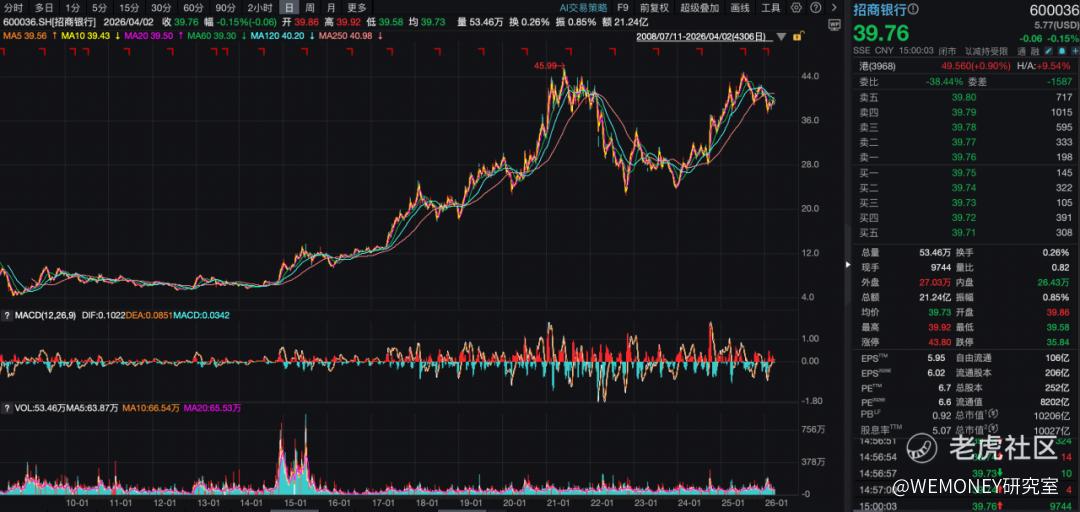Select the 1分 period
Image resolution: width=1080 pixels, height=512 pixels.
tap(73, 8)
